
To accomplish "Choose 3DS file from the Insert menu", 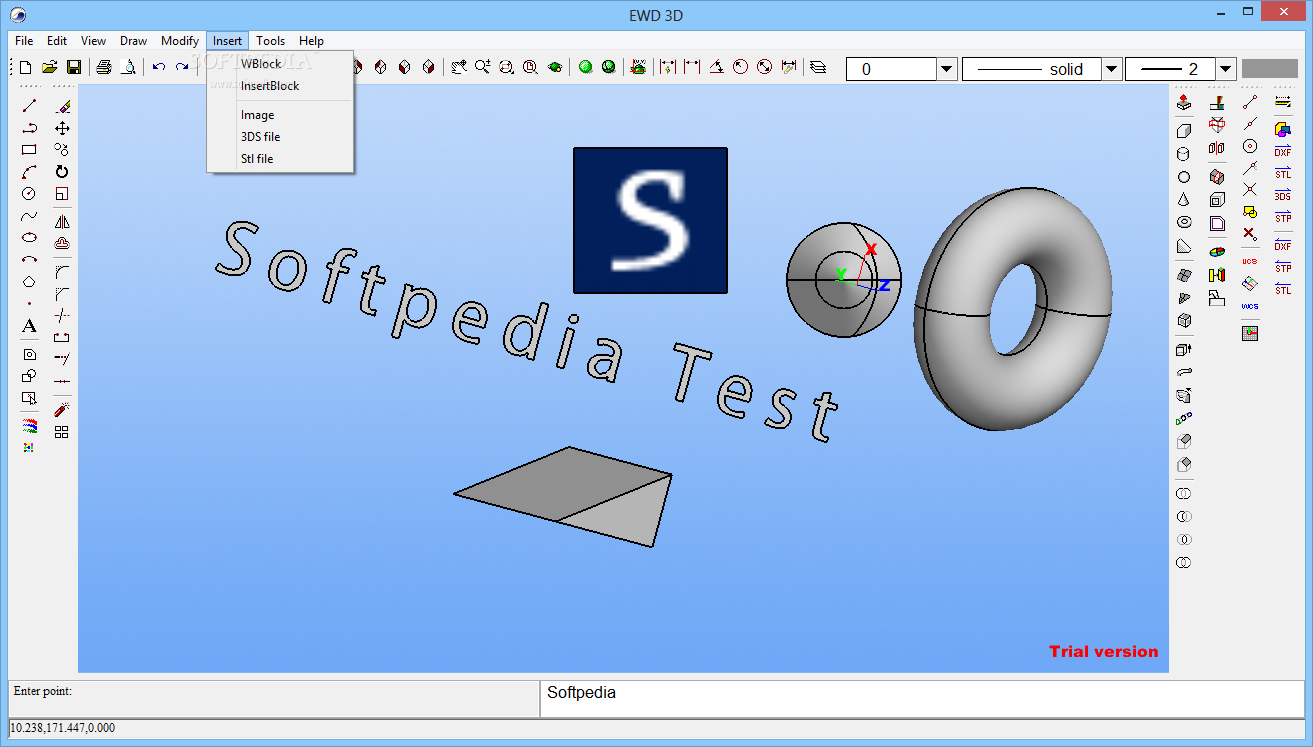I will tap(280, 137).
